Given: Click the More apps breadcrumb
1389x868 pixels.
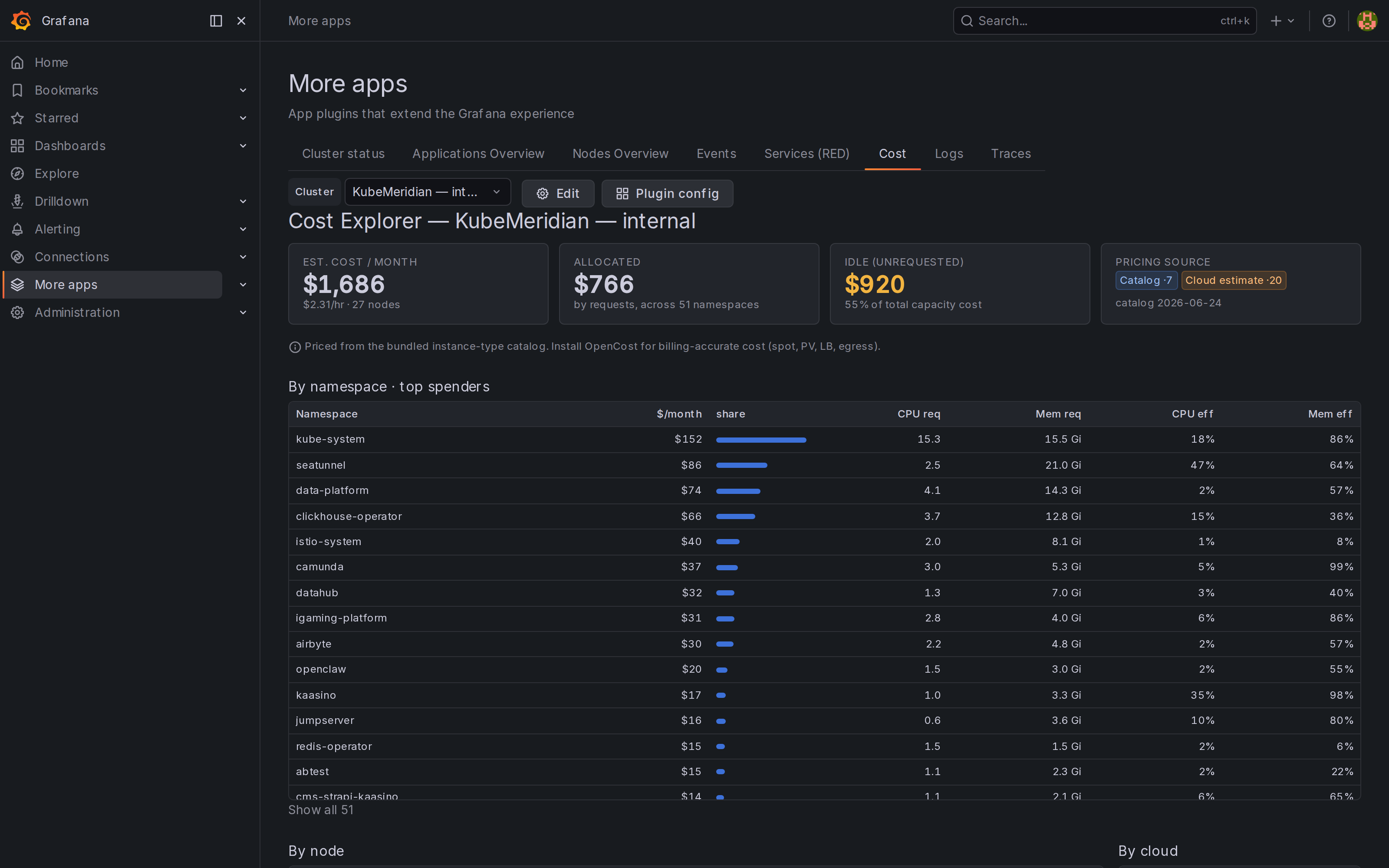Looking at the screenshot, I should (319, 21).
